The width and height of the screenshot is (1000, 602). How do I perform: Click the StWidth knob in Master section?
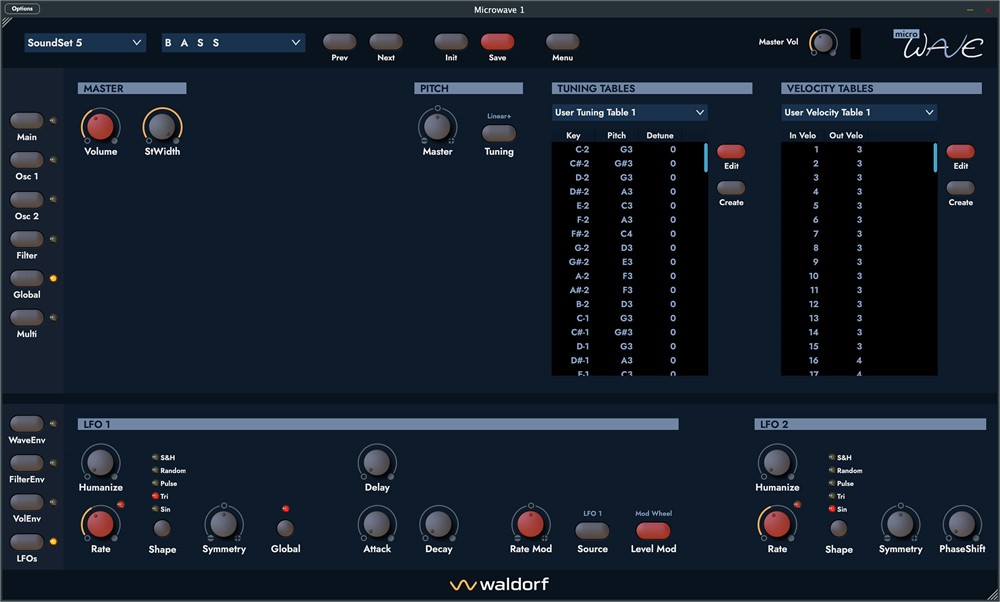162,126
